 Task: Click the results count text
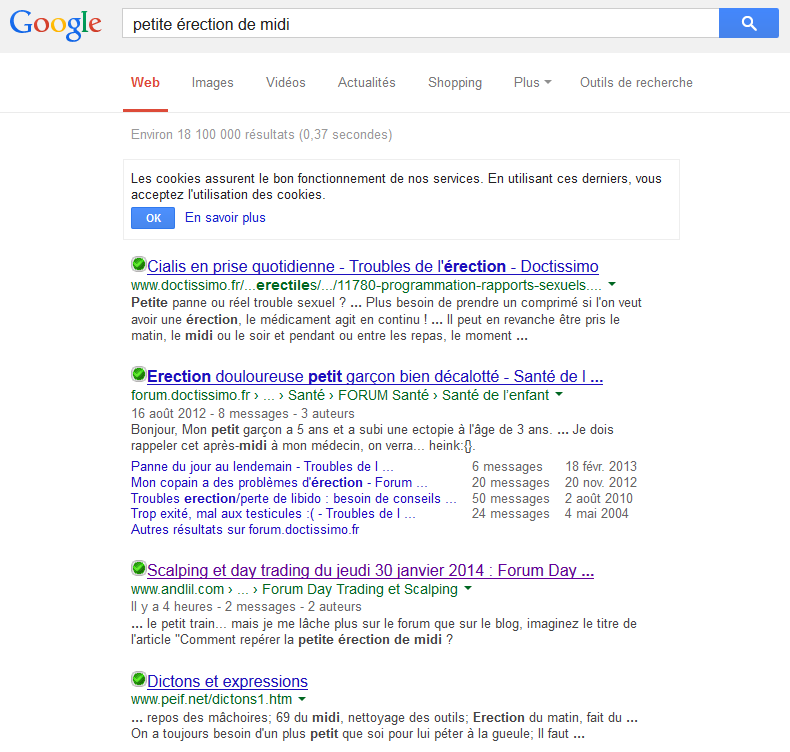click(x=261, y=134)
